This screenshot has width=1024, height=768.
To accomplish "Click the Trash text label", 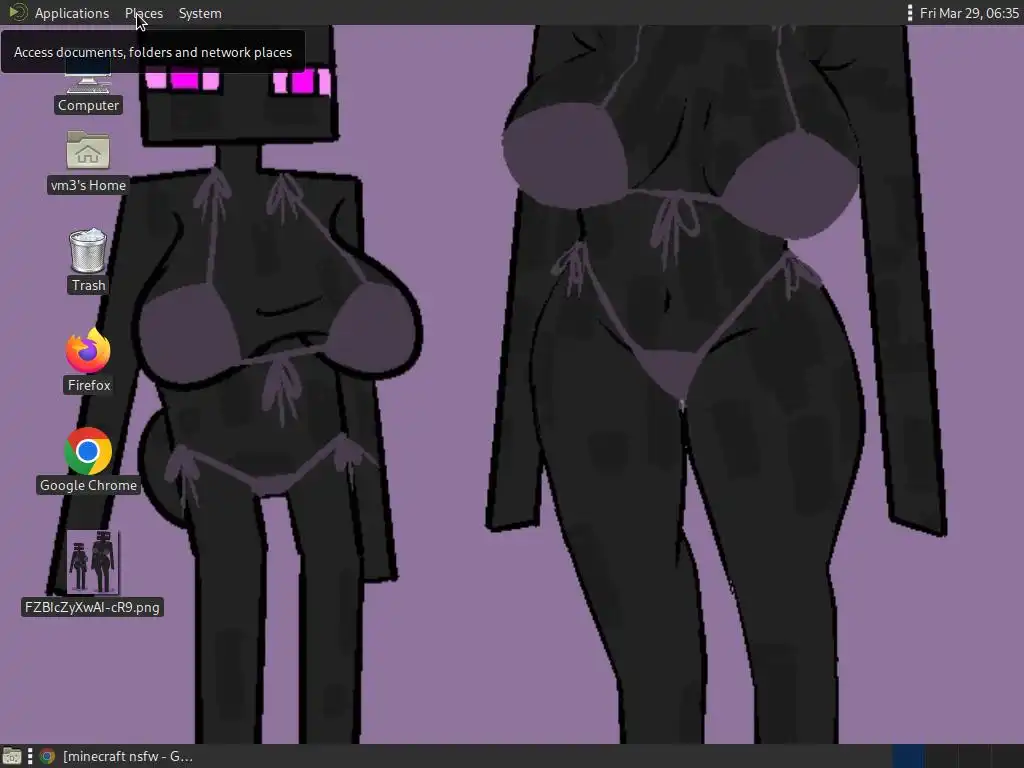I will click(88, 285).
